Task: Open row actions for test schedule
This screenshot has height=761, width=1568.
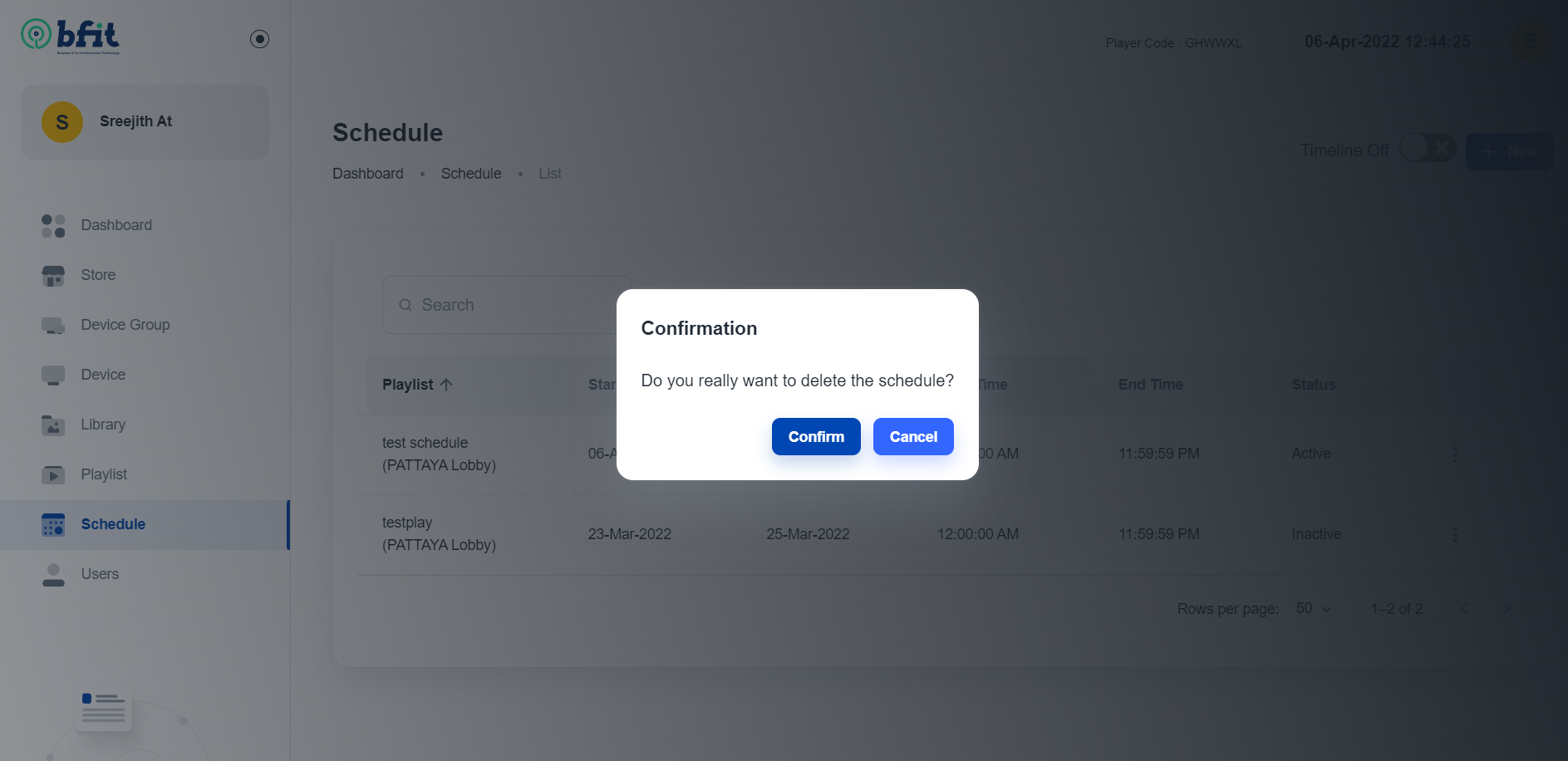Action: click(x=1455, y=454)
